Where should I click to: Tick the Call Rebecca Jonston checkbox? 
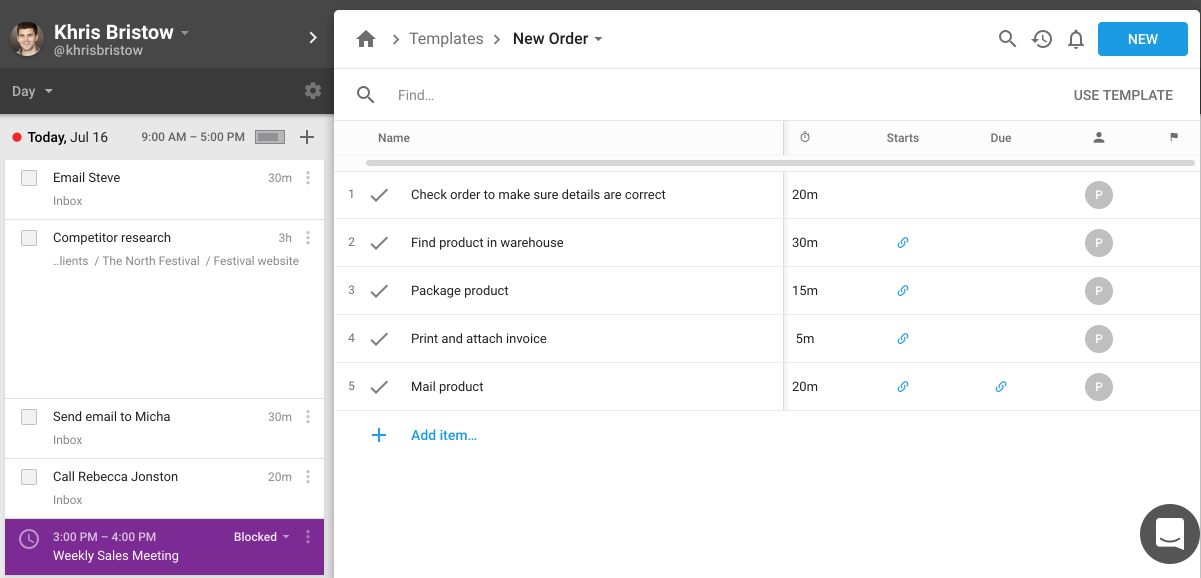29,477
